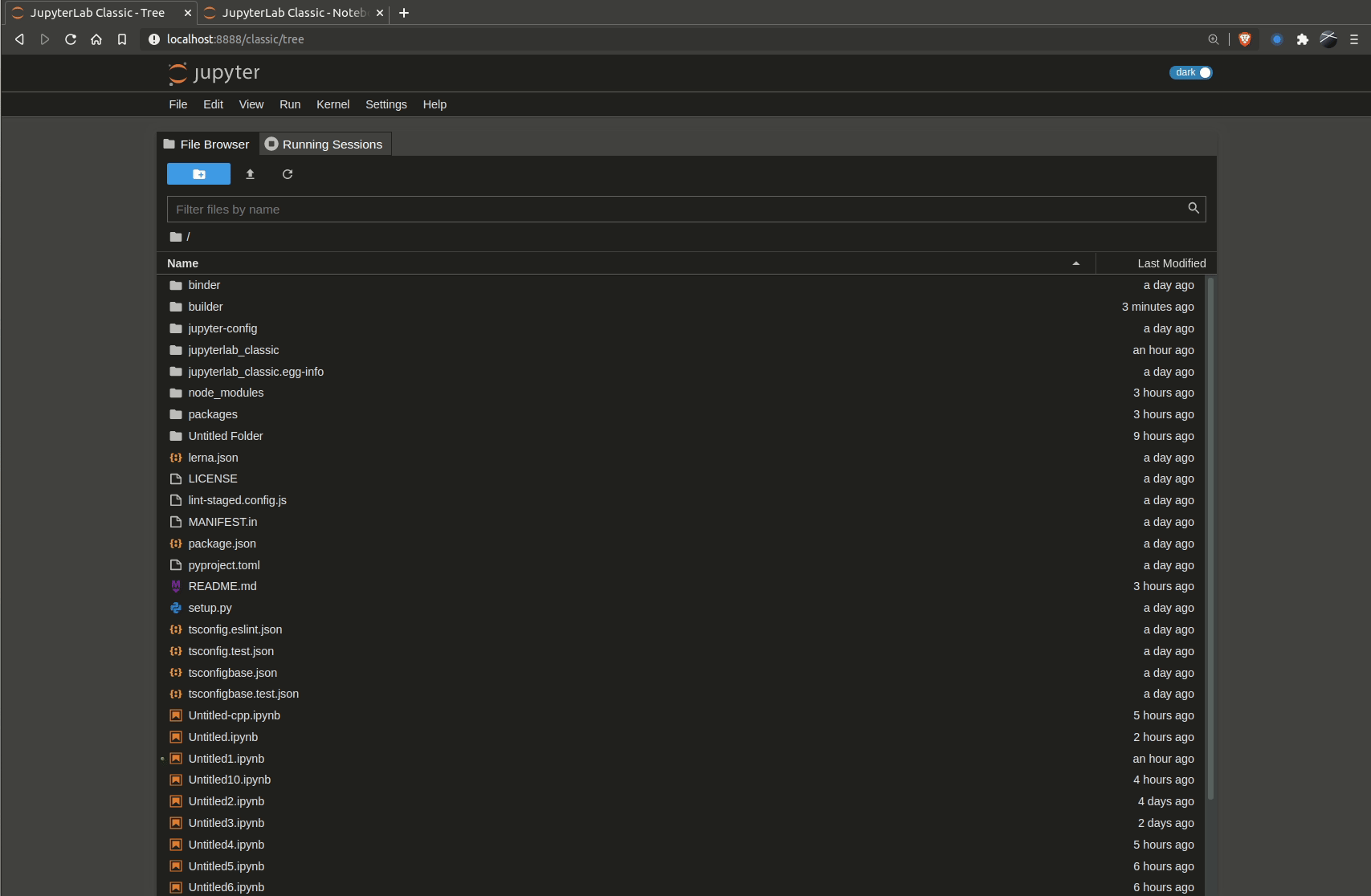
Task: Click the Python icon next to setup.py
Action: 176,608
